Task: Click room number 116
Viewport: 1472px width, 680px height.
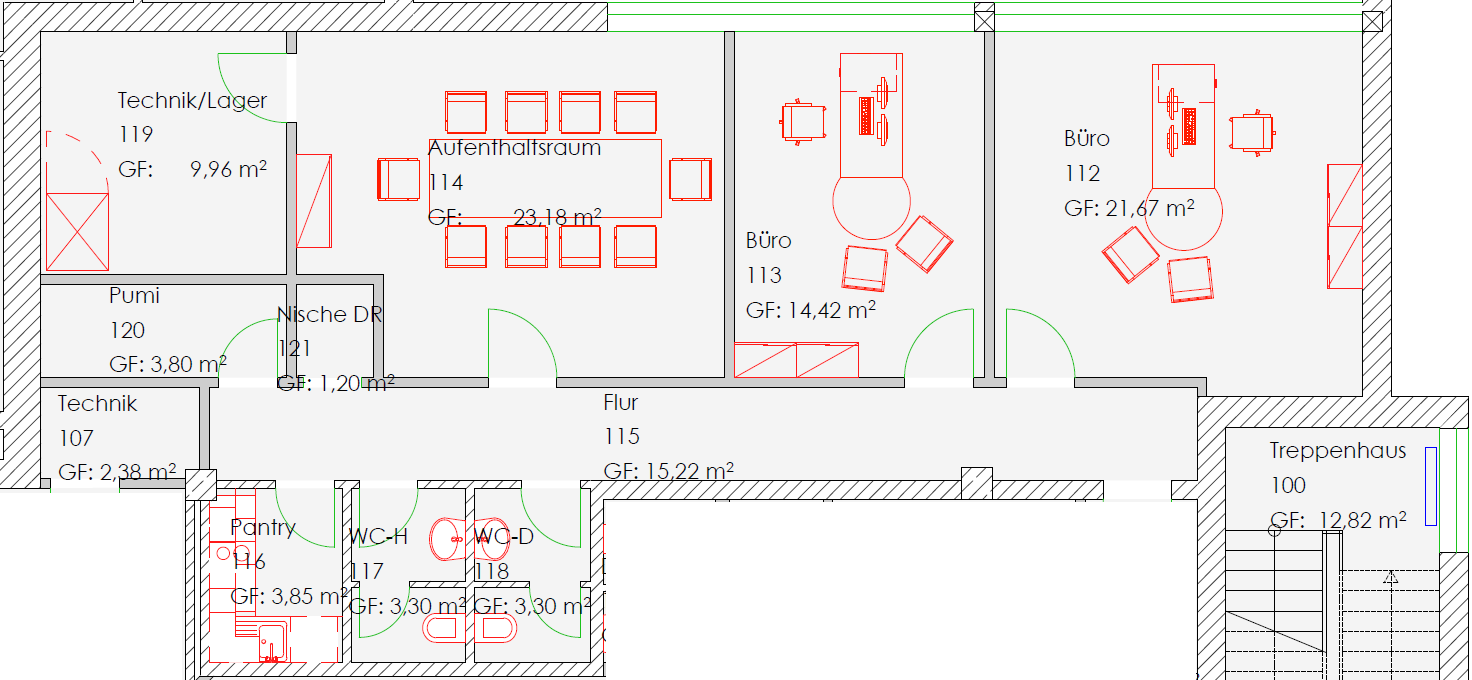Action: [x=249, y=562]
